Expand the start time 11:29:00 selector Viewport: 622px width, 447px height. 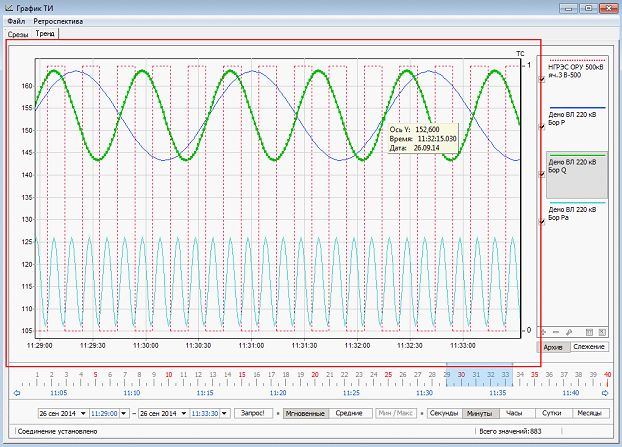click(x=123, y=412)
